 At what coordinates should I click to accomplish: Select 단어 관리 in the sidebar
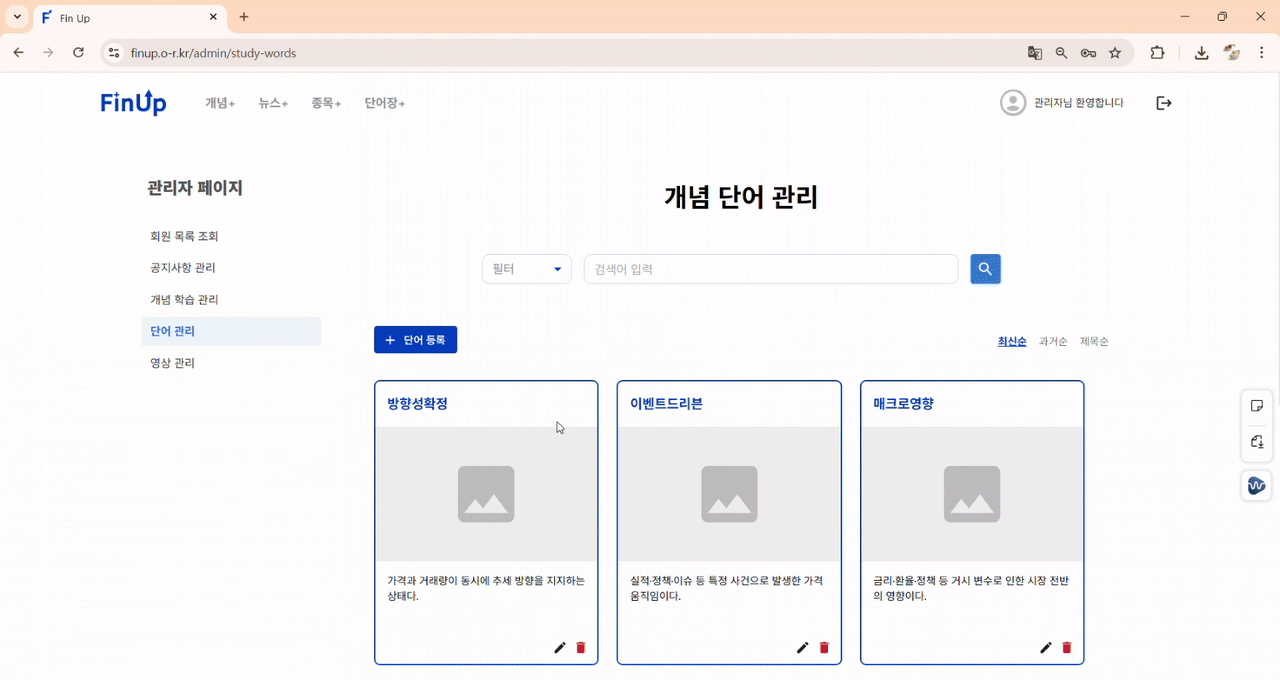(171, 330)
